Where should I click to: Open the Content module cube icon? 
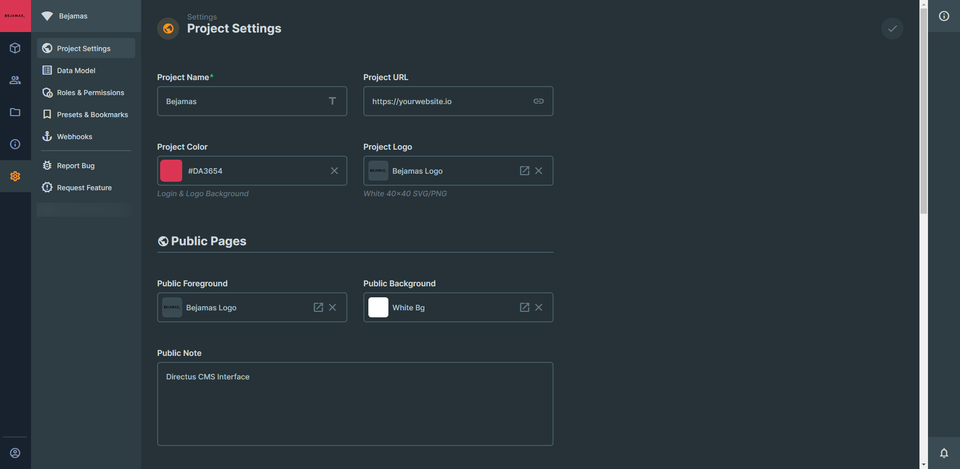[x=15, y=48]
